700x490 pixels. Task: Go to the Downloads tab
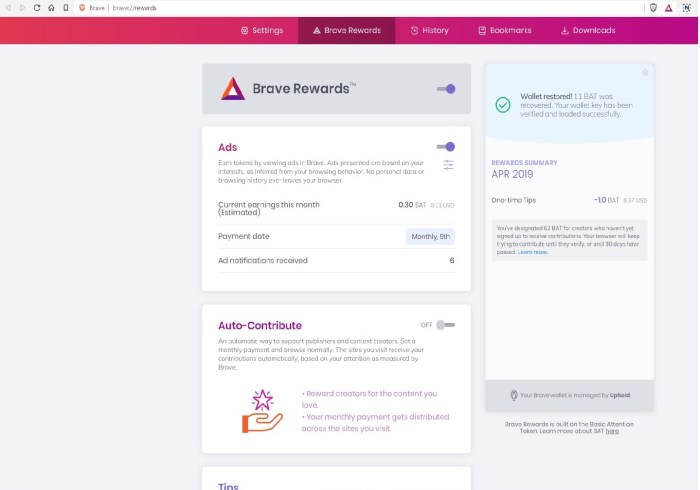click(x=588, y=30)
